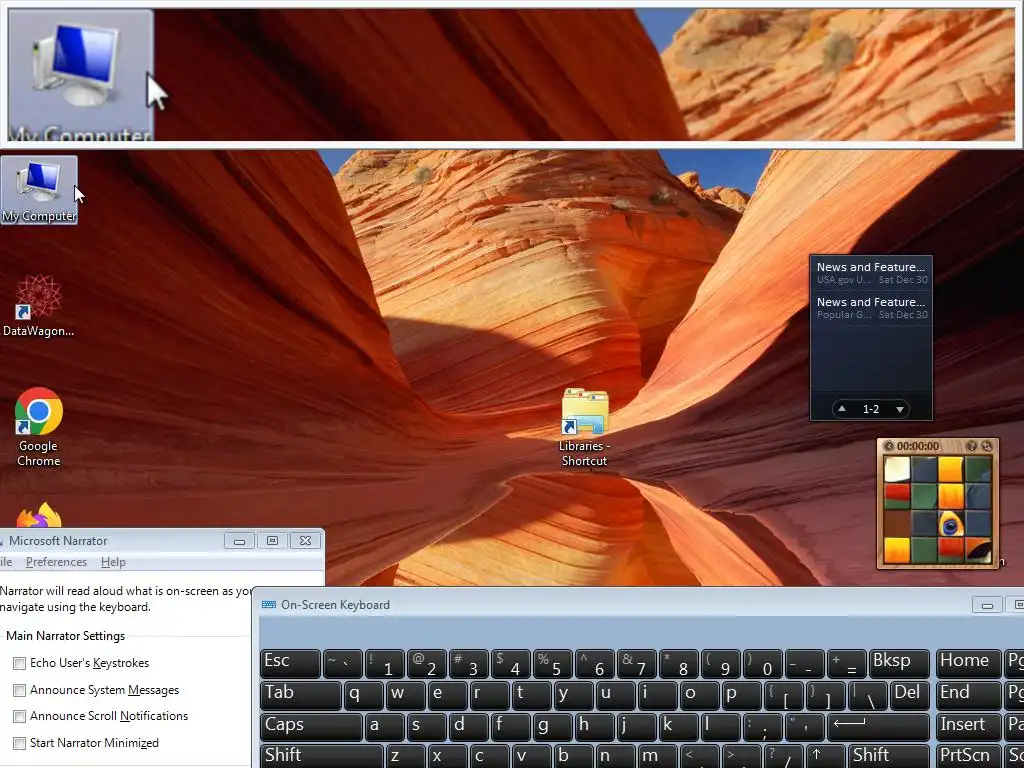The height and width of the screenshot is (768, 1024).
Task: Click the PrtScn key
Action: tap(968, 757)
